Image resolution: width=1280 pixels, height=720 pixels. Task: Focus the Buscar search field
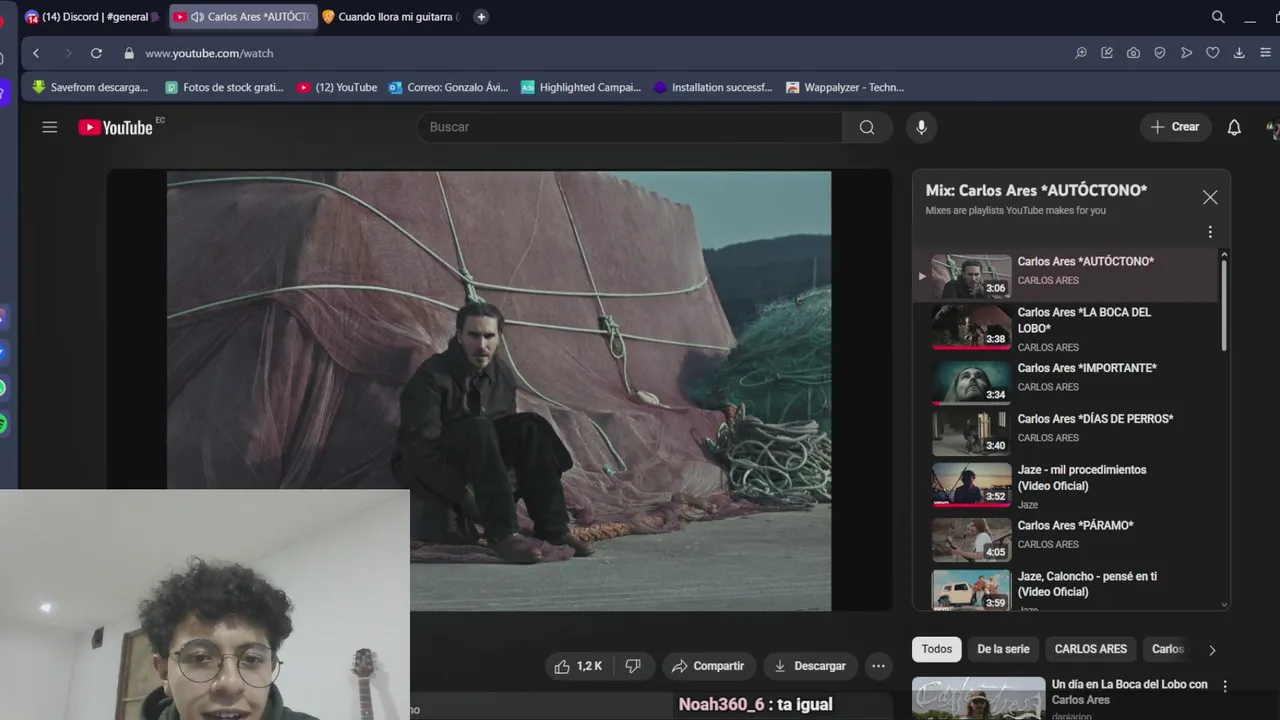point(630,127)
